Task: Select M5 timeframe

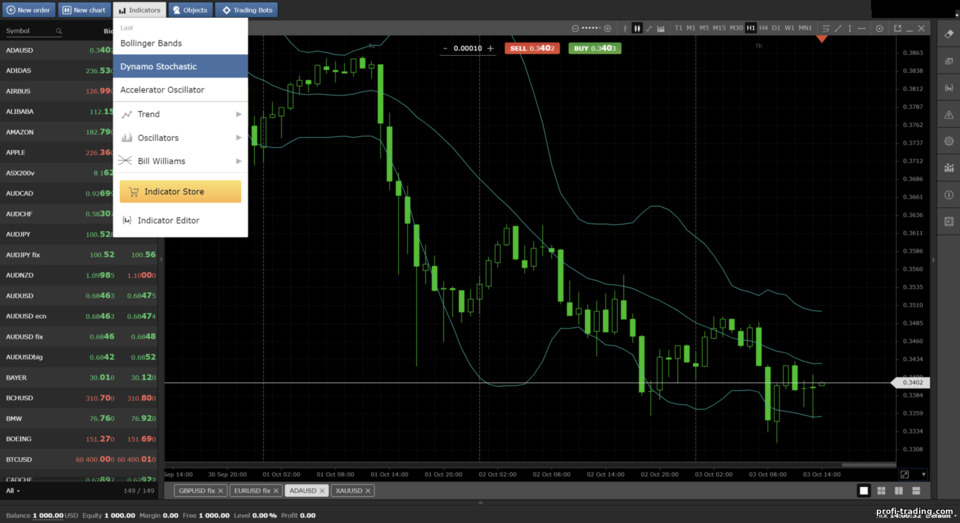Action: tap(704, 28)
